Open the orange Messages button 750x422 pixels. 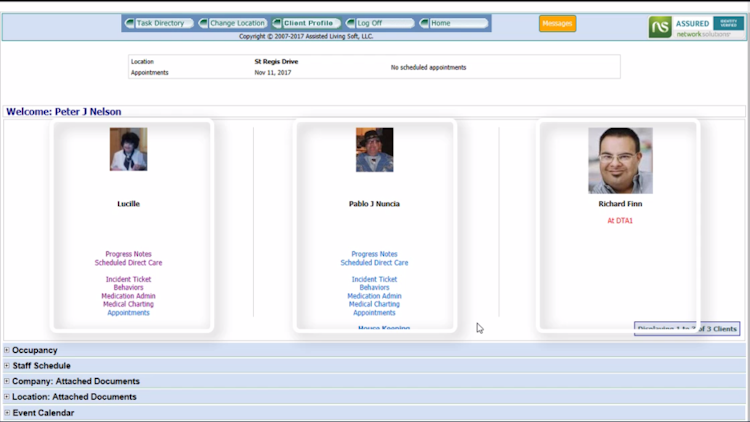(x=557, y=23)
